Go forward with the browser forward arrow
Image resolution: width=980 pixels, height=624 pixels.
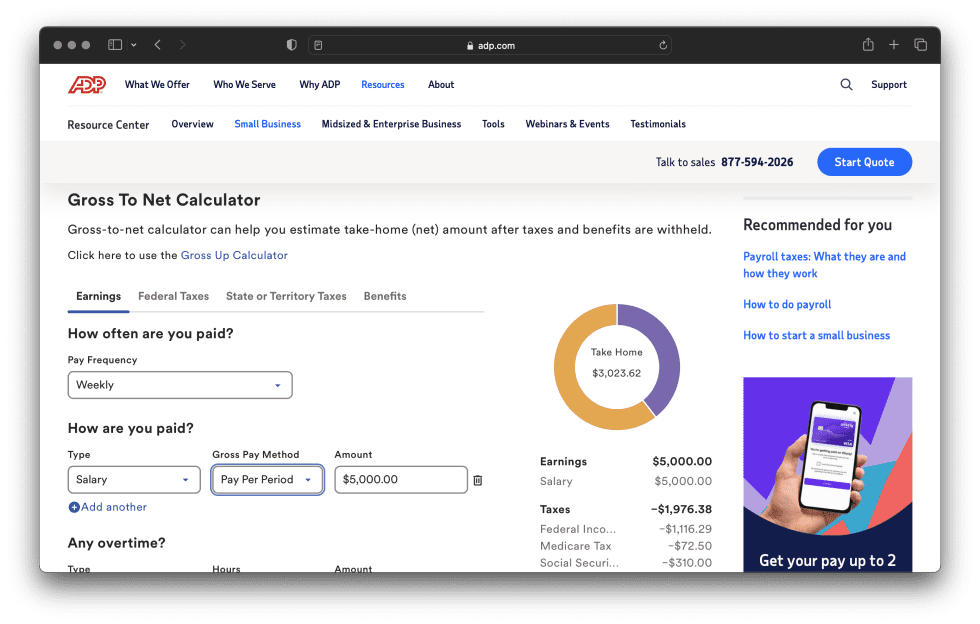(x=182, y=45)
